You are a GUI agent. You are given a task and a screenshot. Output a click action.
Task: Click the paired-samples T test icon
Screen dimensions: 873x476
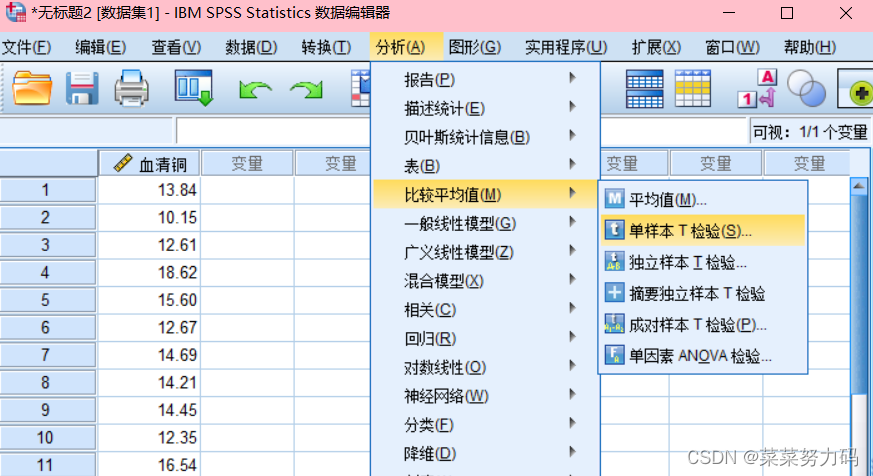coord(614,324)
